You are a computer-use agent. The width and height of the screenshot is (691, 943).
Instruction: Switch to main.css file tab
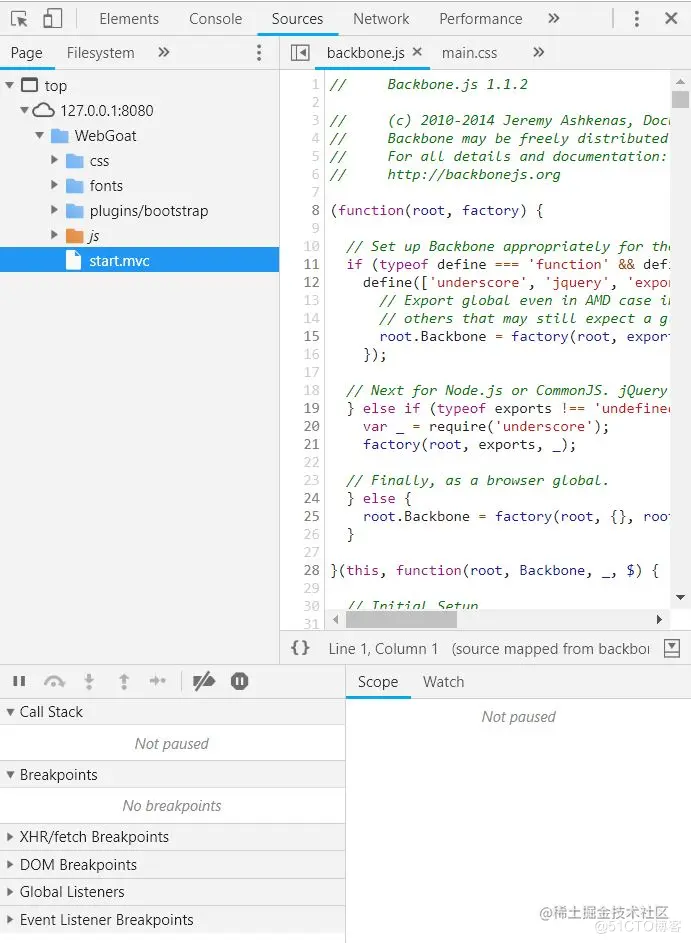tap(469, 53)
